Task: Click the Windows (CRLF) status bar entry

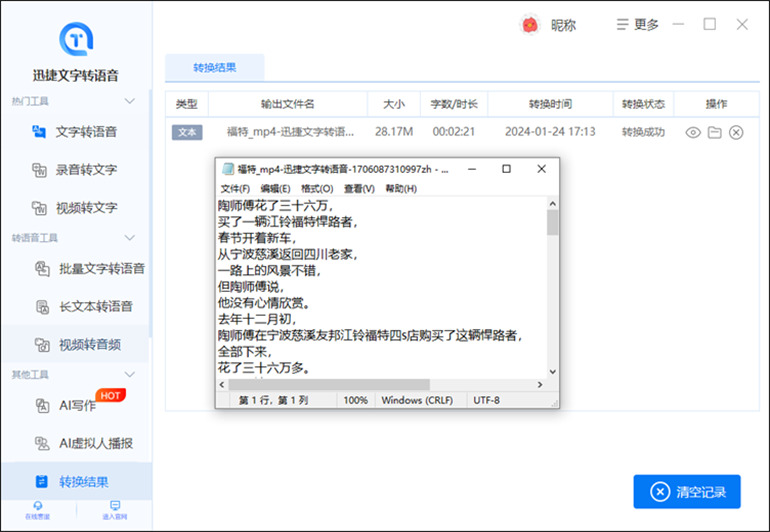Action: 417,400
